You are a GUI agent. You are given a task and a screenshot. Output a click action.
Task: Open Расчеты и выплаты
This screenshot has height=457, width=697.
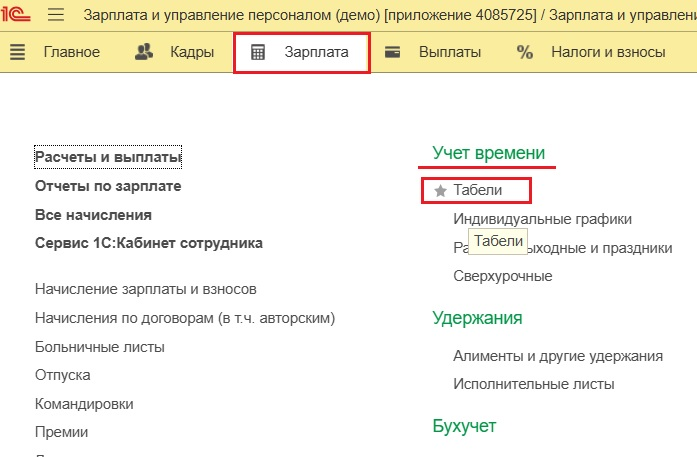pos(108,157)
